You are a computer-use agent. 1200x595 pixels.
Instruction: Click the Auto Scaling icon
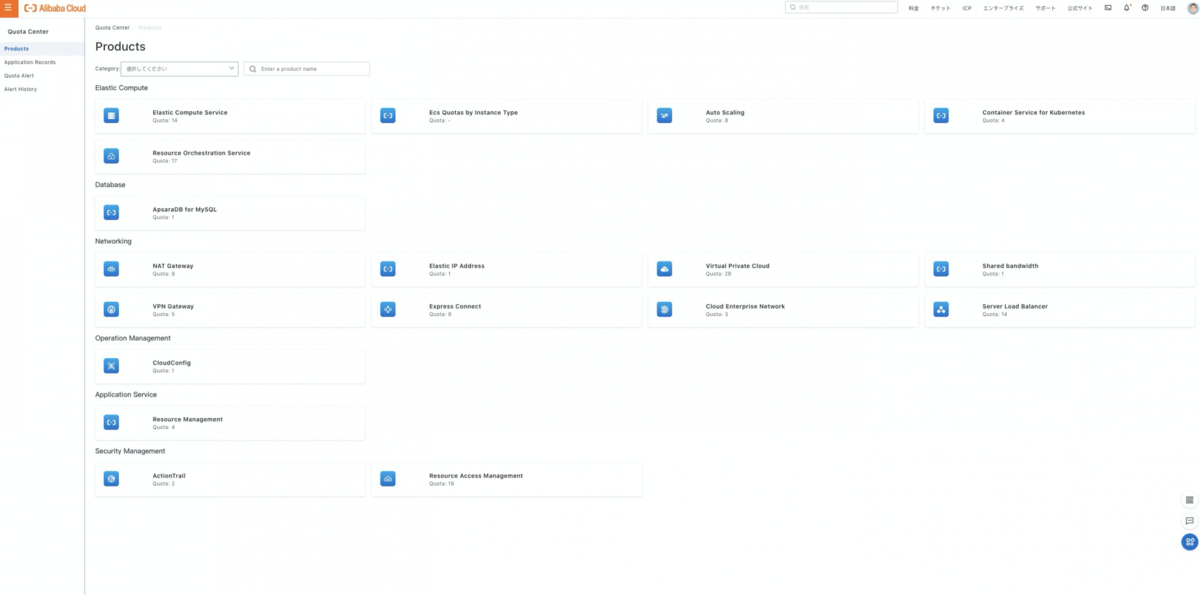tap(664, 116)
